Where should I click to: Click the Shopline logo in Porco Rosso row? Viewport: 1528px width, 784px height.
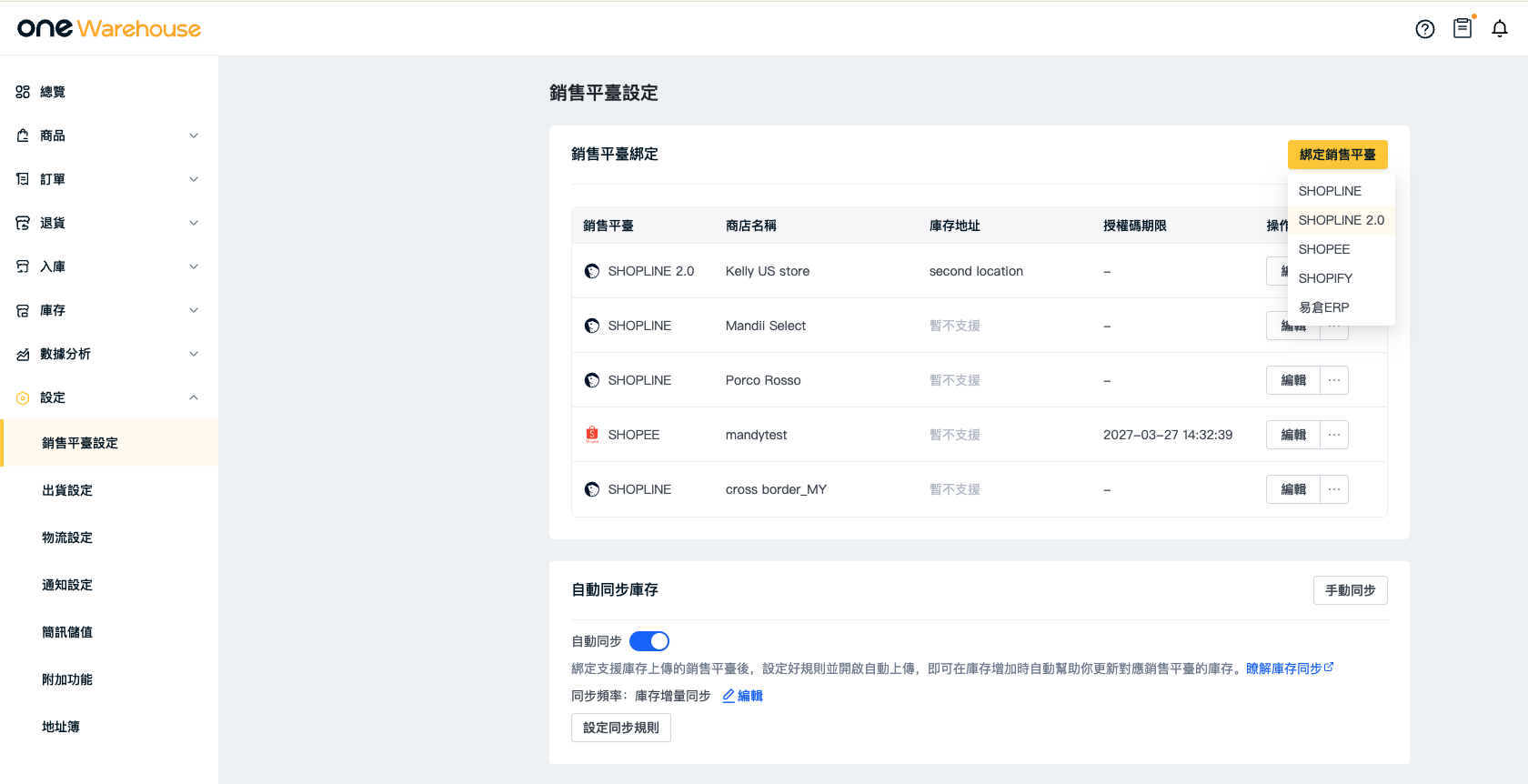592,380
